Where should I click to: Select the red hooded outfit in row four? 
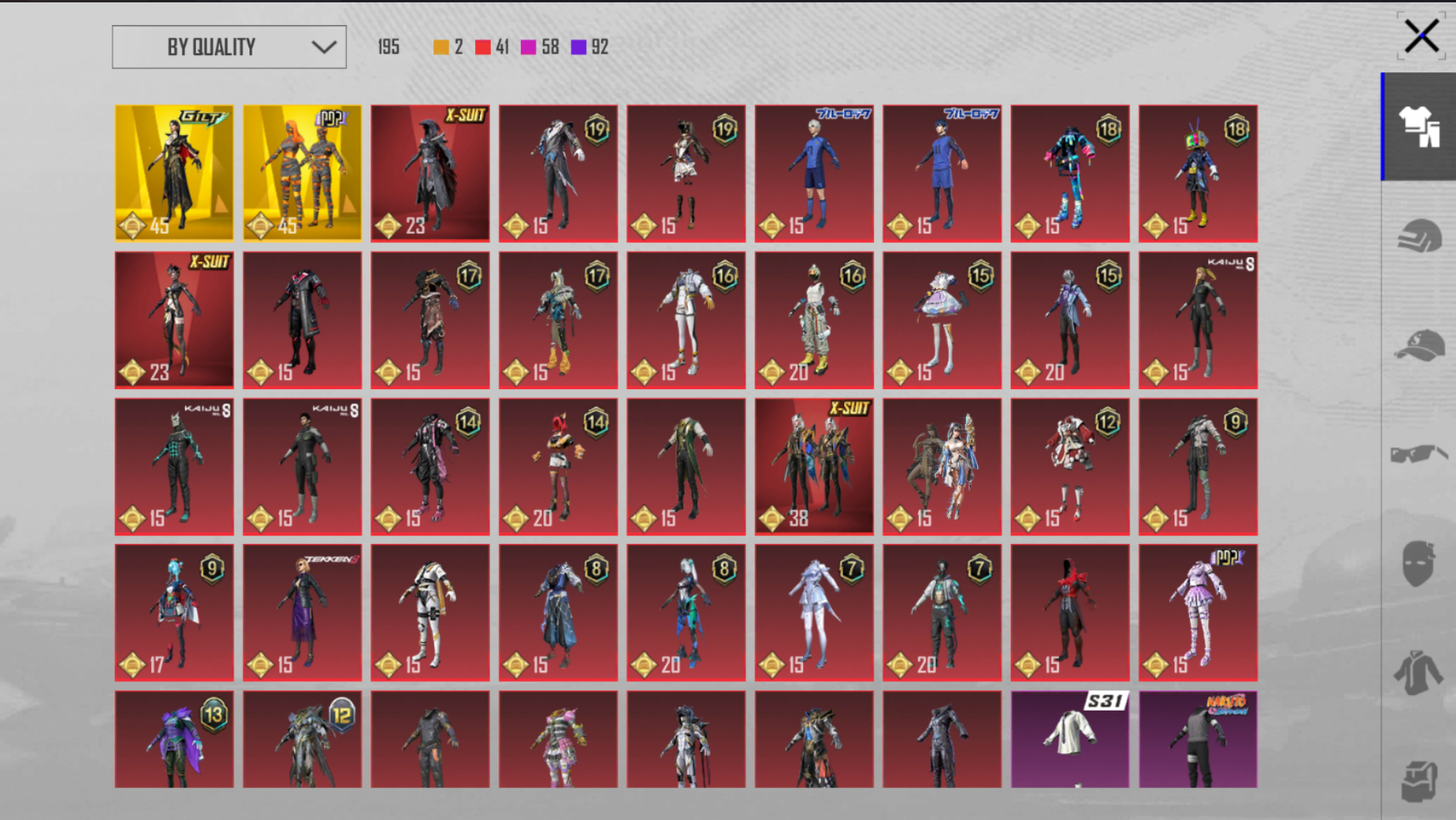tap(1070, 612)
